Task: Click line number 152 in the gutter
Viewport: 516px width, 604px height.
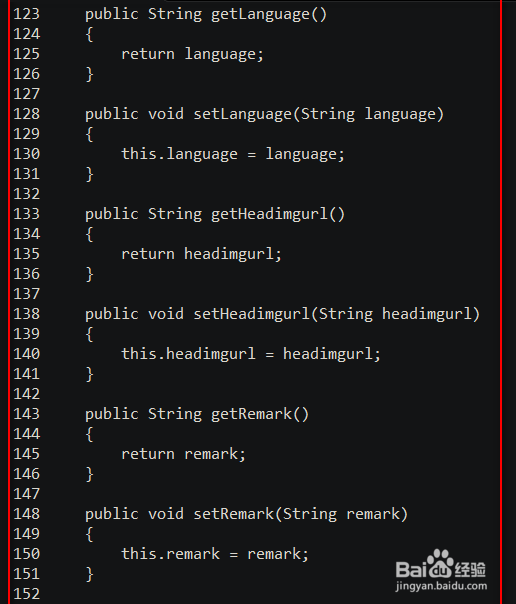Action: [x=26, y=594]
